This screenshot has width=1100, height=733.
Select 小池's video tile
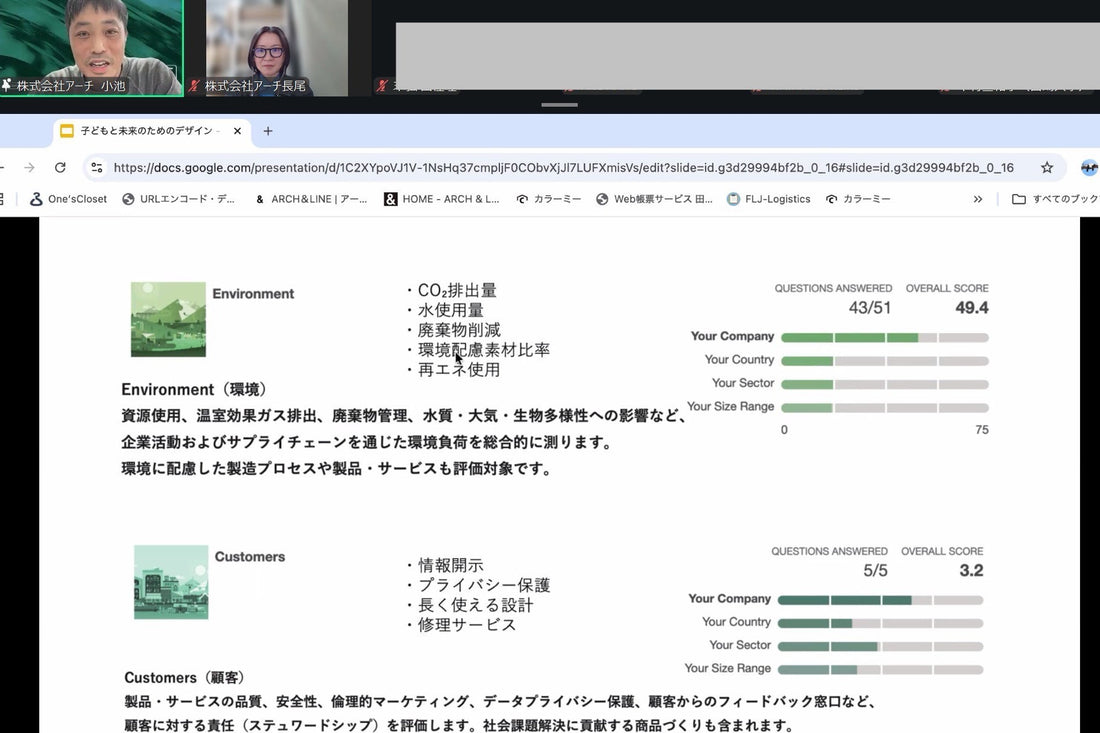click(x=91, y=48)
